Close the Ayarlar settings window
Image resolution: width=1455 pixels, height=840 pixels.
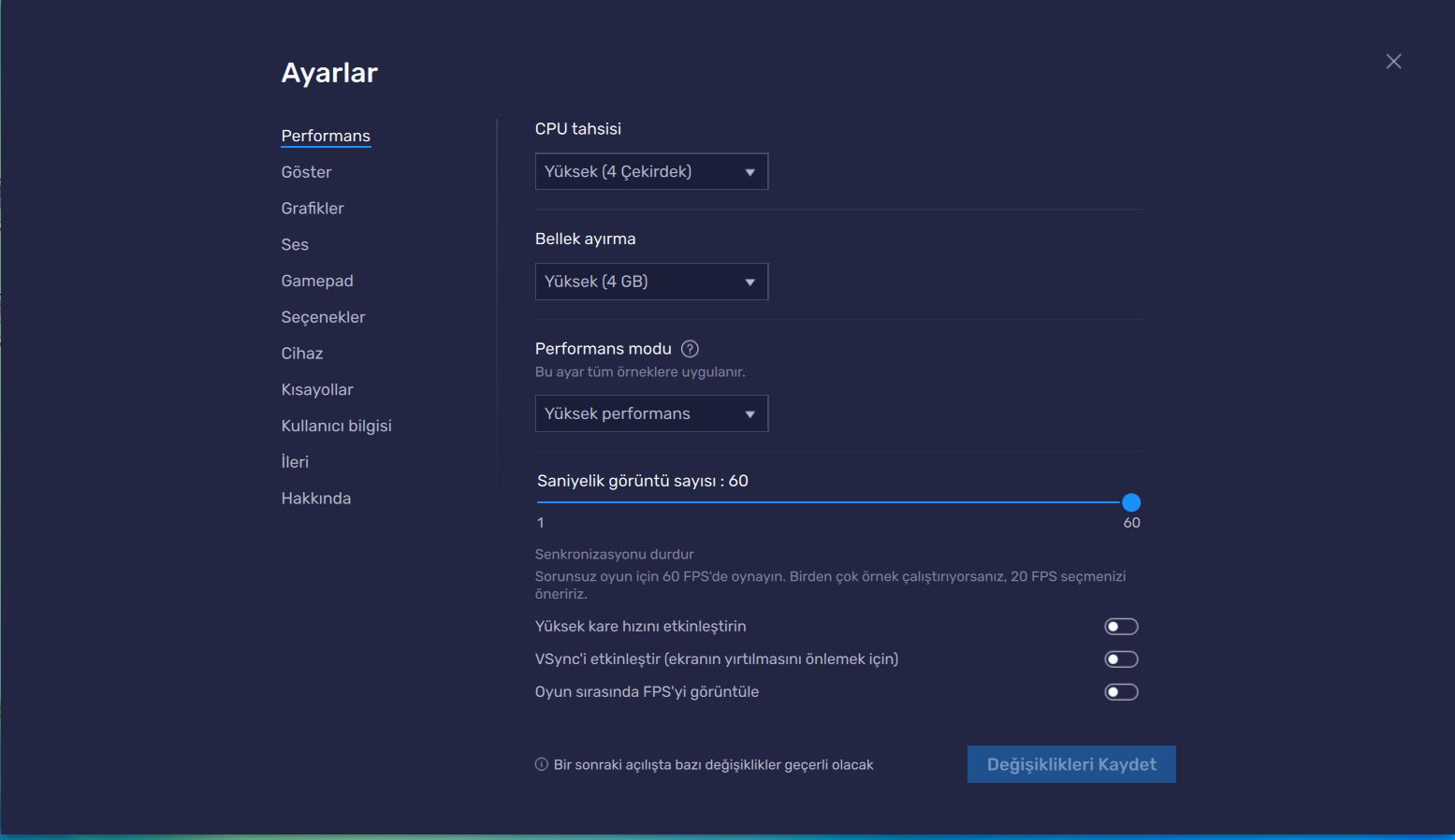coord(1393,62)
